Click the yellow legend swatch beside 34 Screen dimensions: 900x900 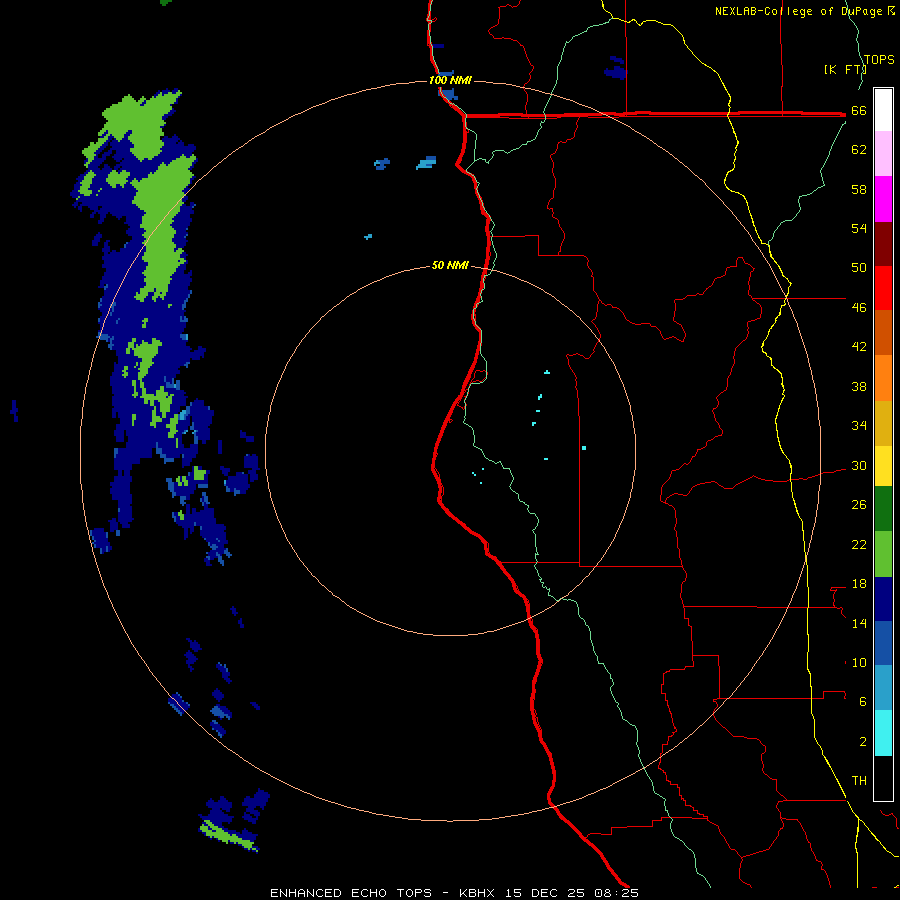coord(883,466)
